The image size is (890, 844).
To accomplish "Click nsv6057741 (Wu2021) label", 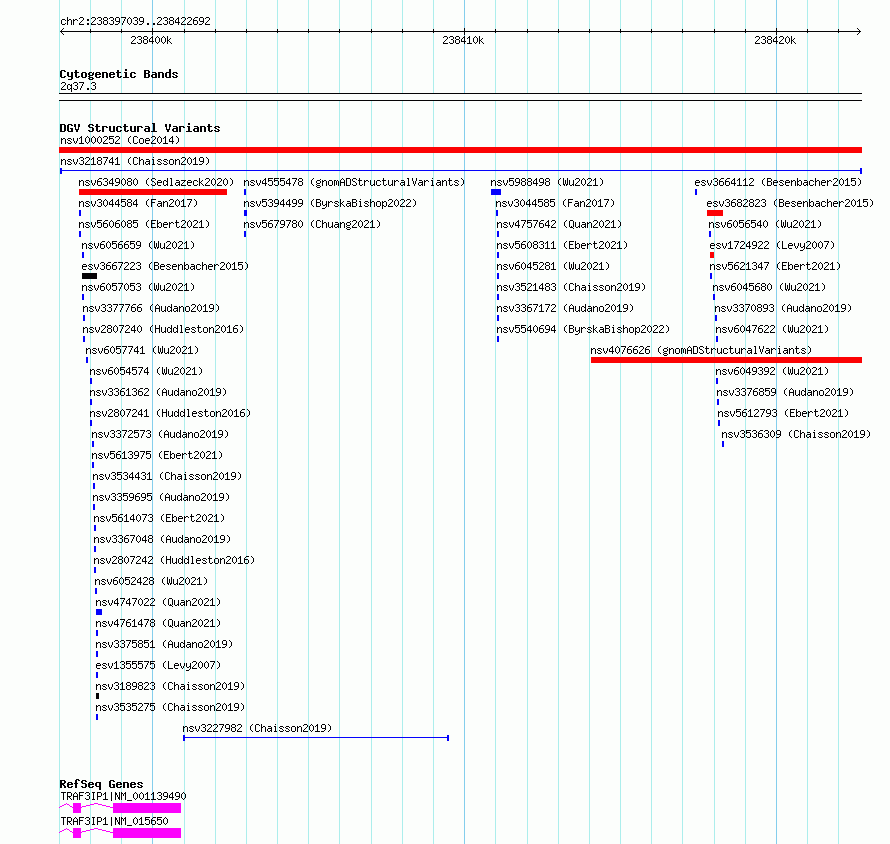I will [x=142, y=350].
